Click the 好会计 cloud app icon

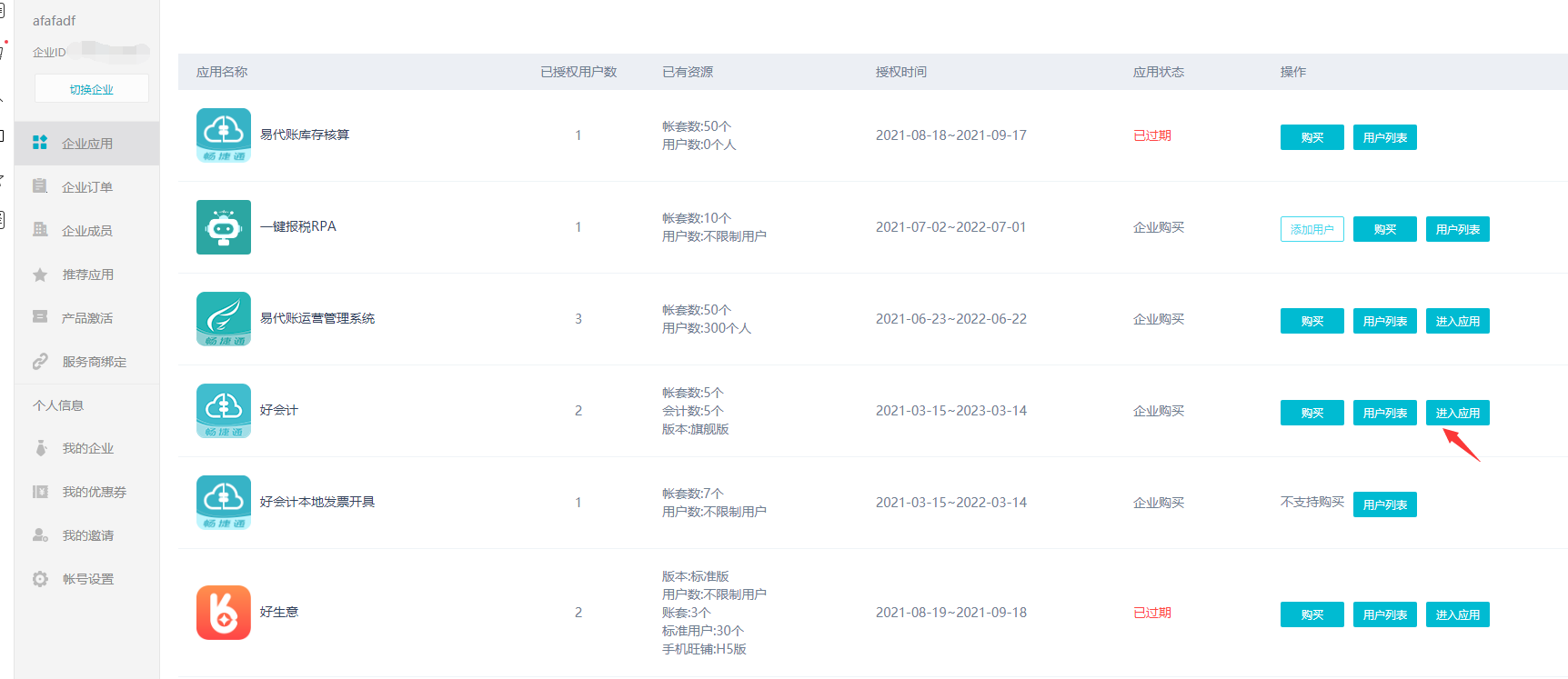click(224, 411)
